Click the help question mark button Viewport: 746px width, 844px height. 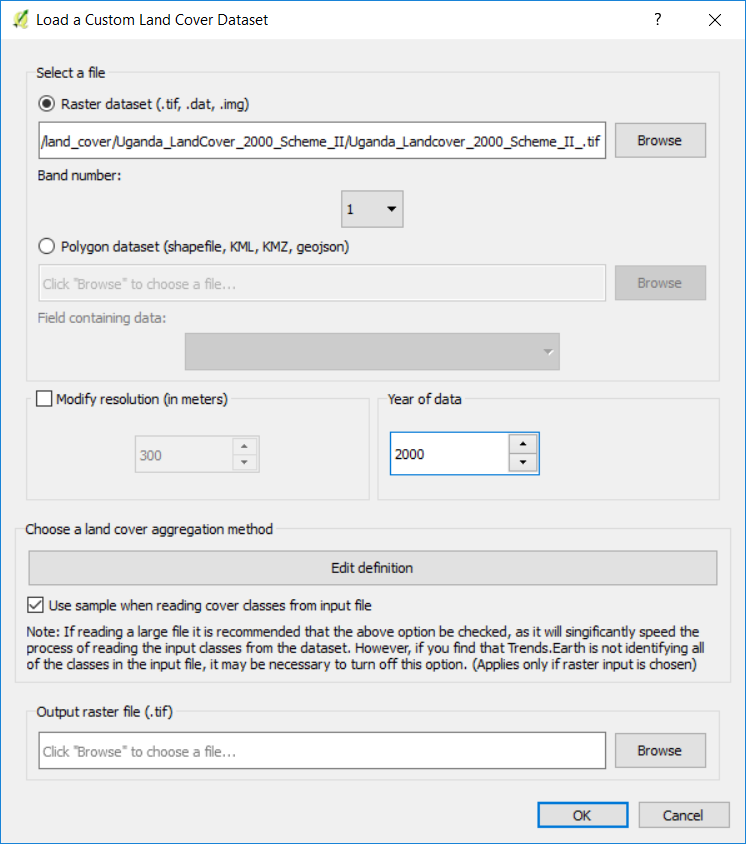coord(658,19)
